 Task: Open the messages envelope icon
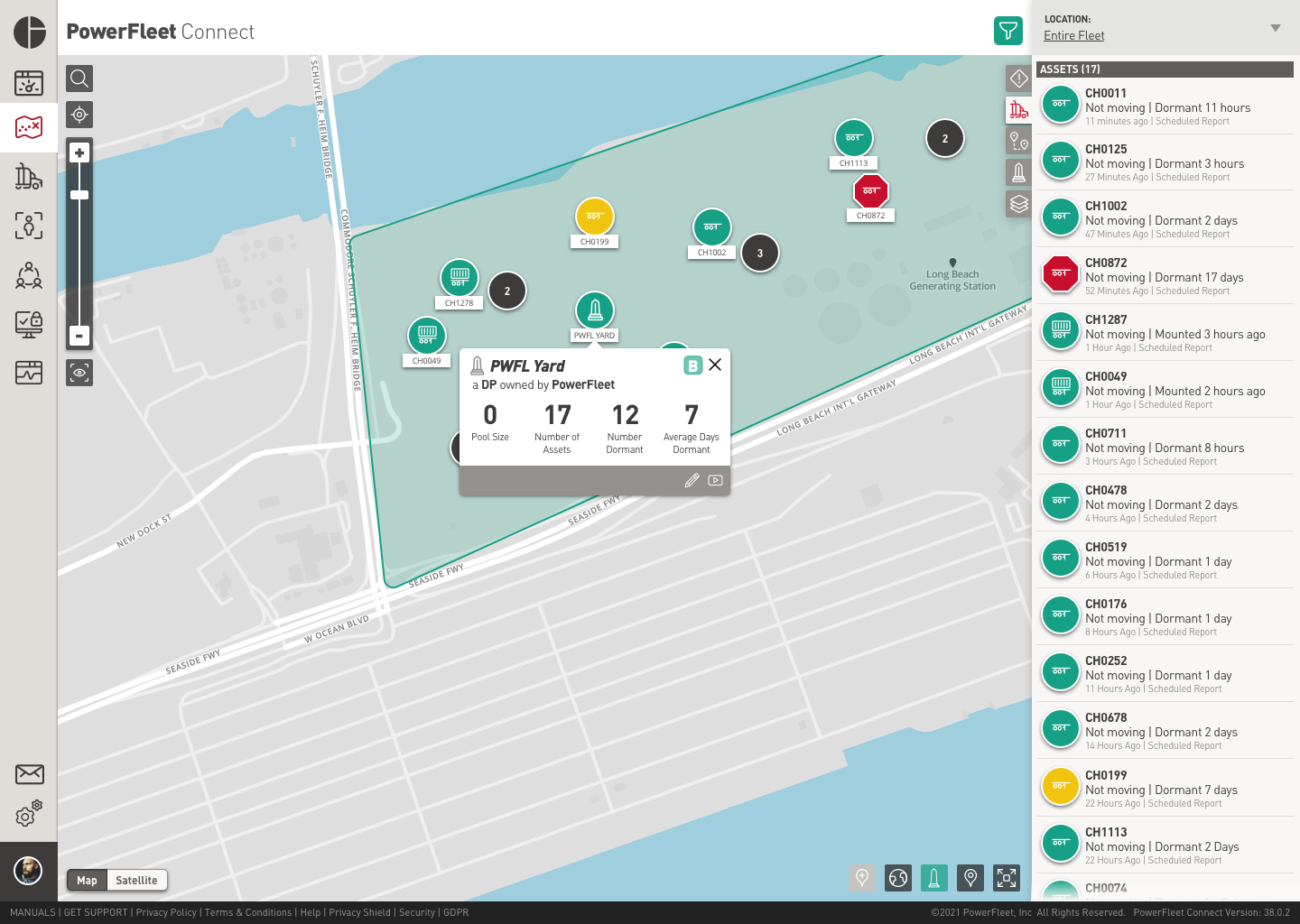click(x=29, y=774)
